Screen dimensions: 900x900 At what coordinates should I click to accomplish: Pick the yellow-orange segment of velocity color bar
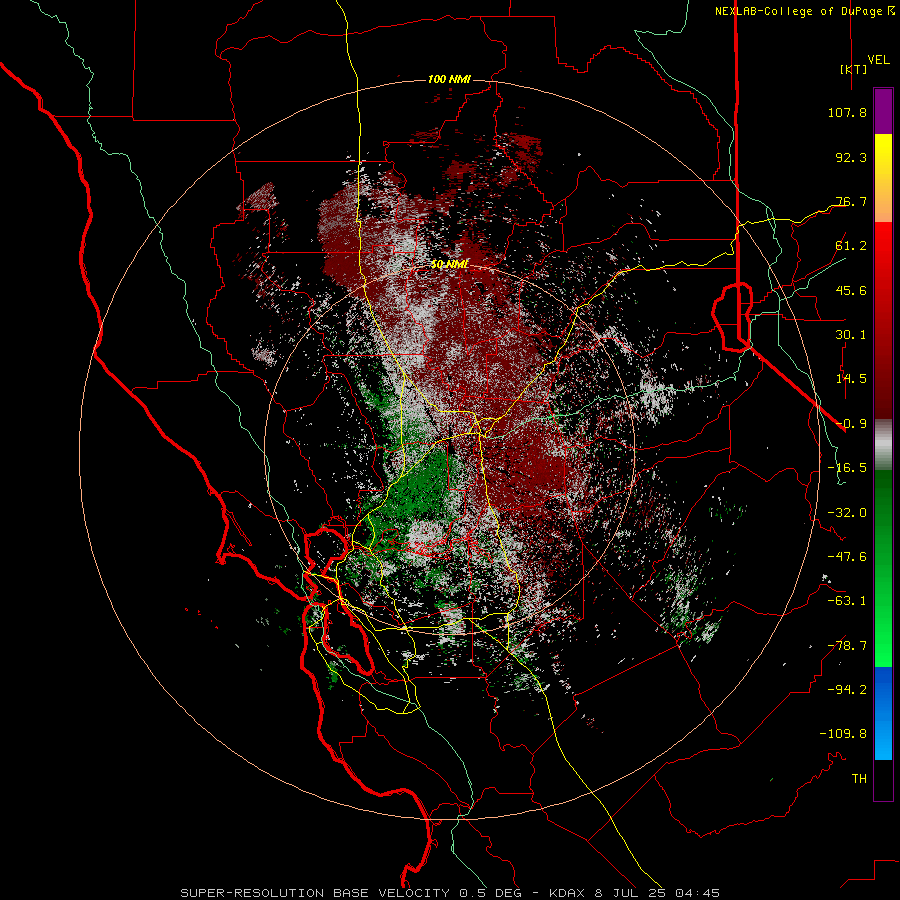(883, 178)
